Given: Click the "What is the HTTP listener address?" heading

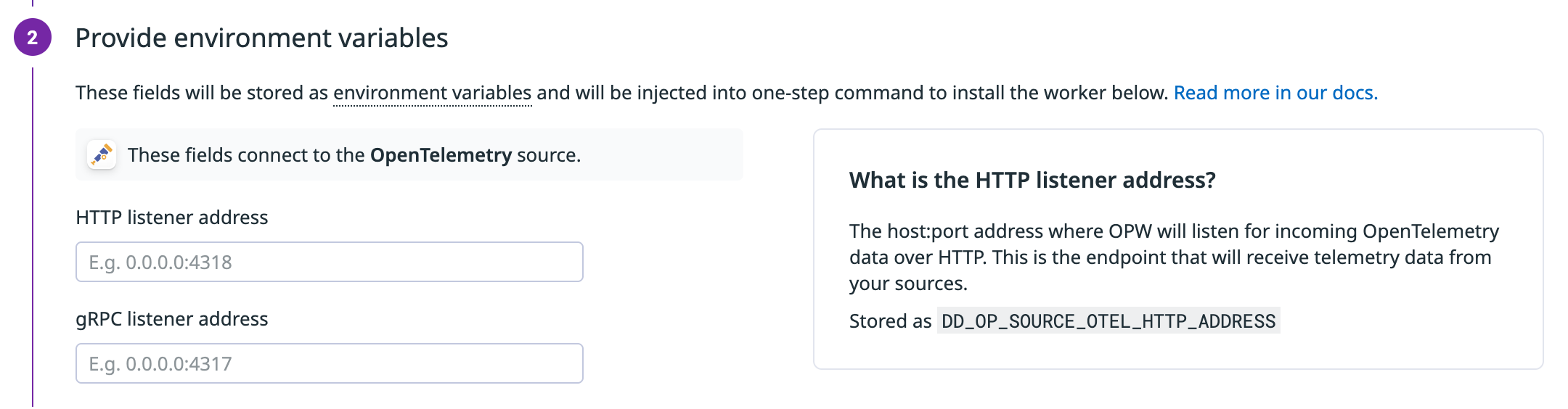Looking at the screenshot, I should pos(1032,180).
